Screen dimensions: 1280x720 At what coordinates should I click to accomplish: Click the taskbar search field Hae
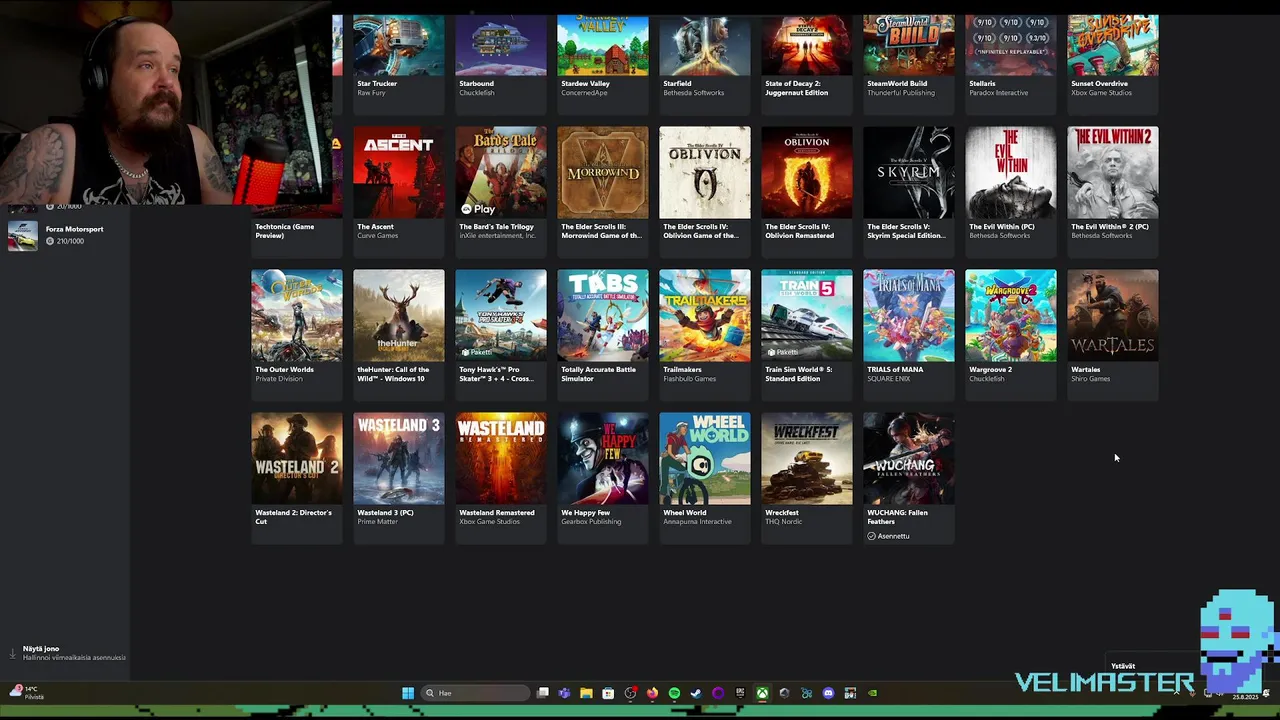[x=475, y=693]
